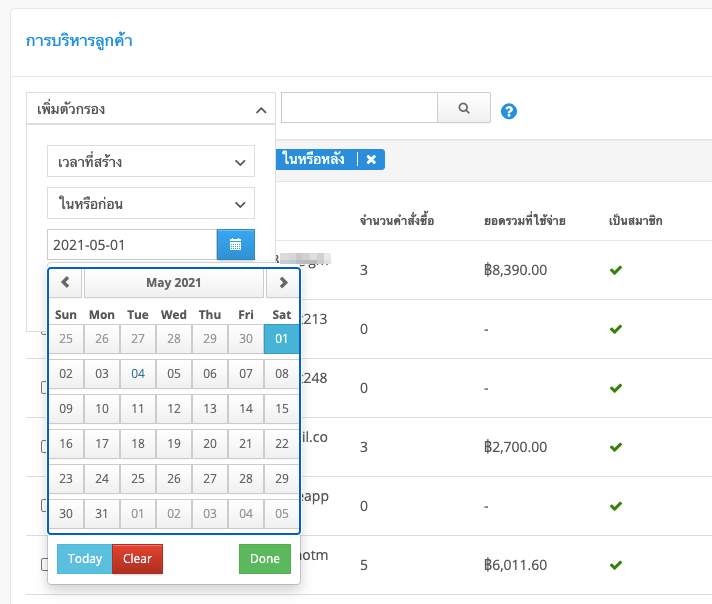
Task: Click the ฿8,390.00 amount cell
Action: click(x=515, y=270)
